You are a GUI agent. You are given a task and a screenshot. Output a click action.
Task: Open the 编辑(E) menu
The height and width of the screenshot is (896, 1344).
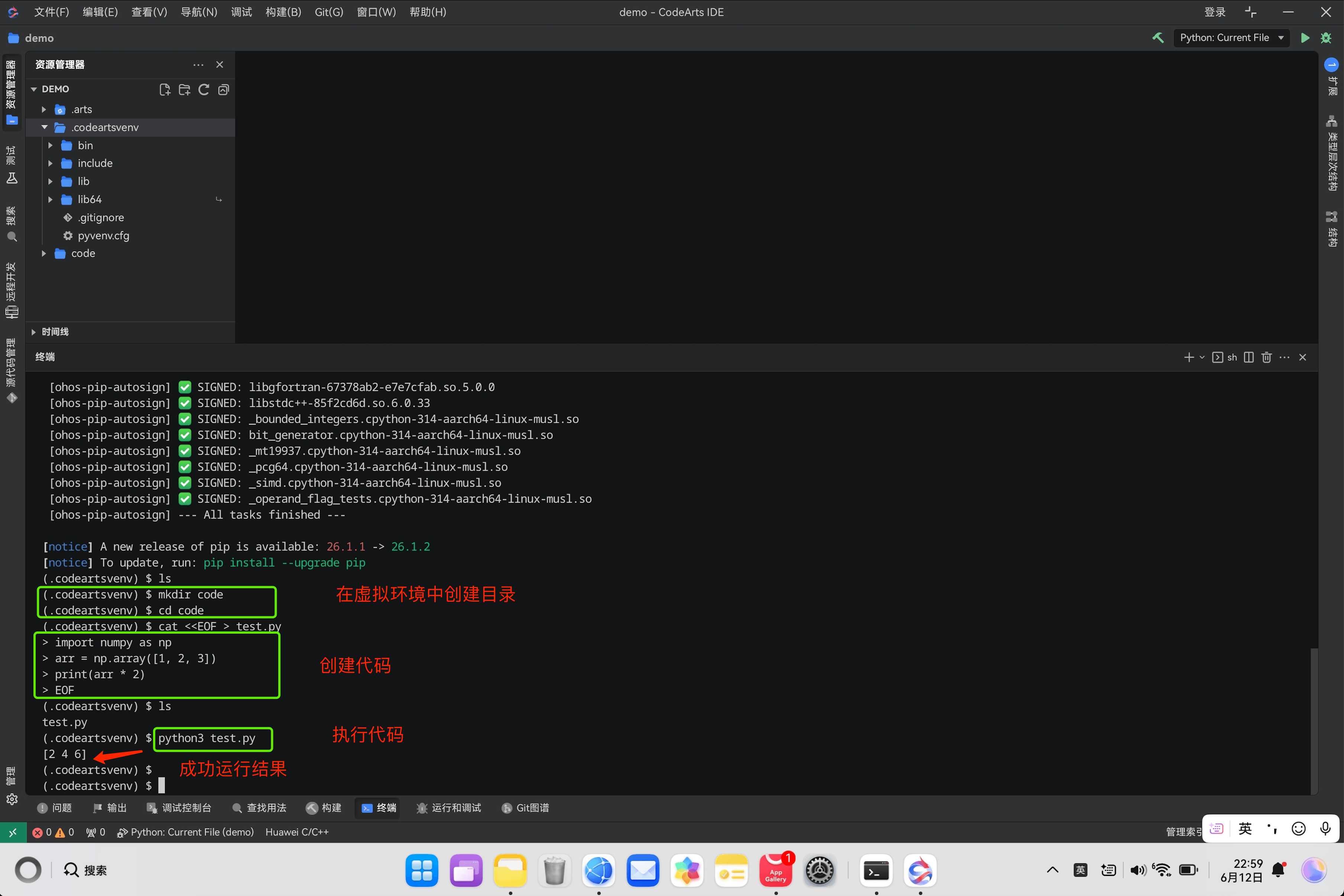100,12
